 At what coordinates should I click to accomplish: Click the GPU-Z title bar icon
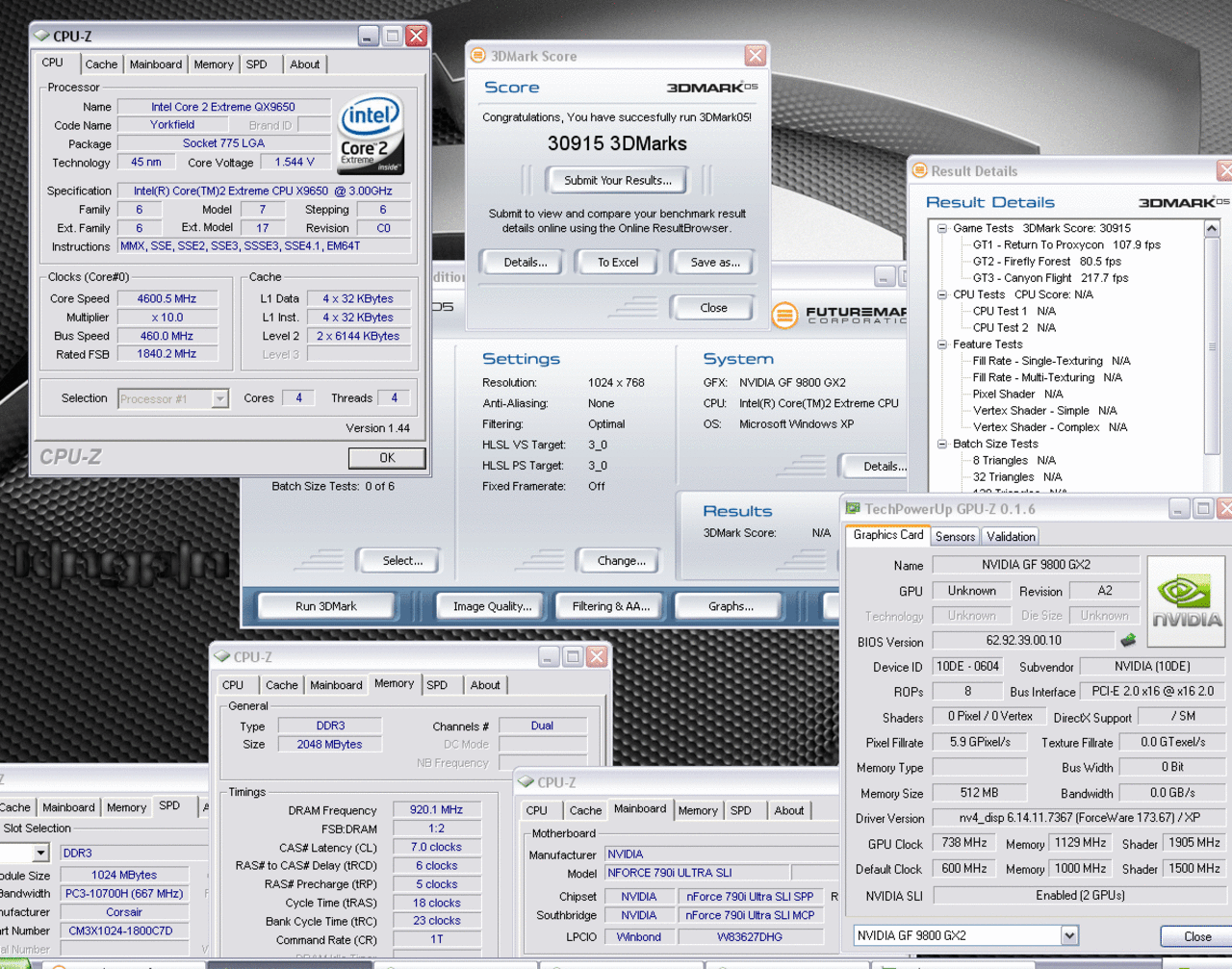853,508
